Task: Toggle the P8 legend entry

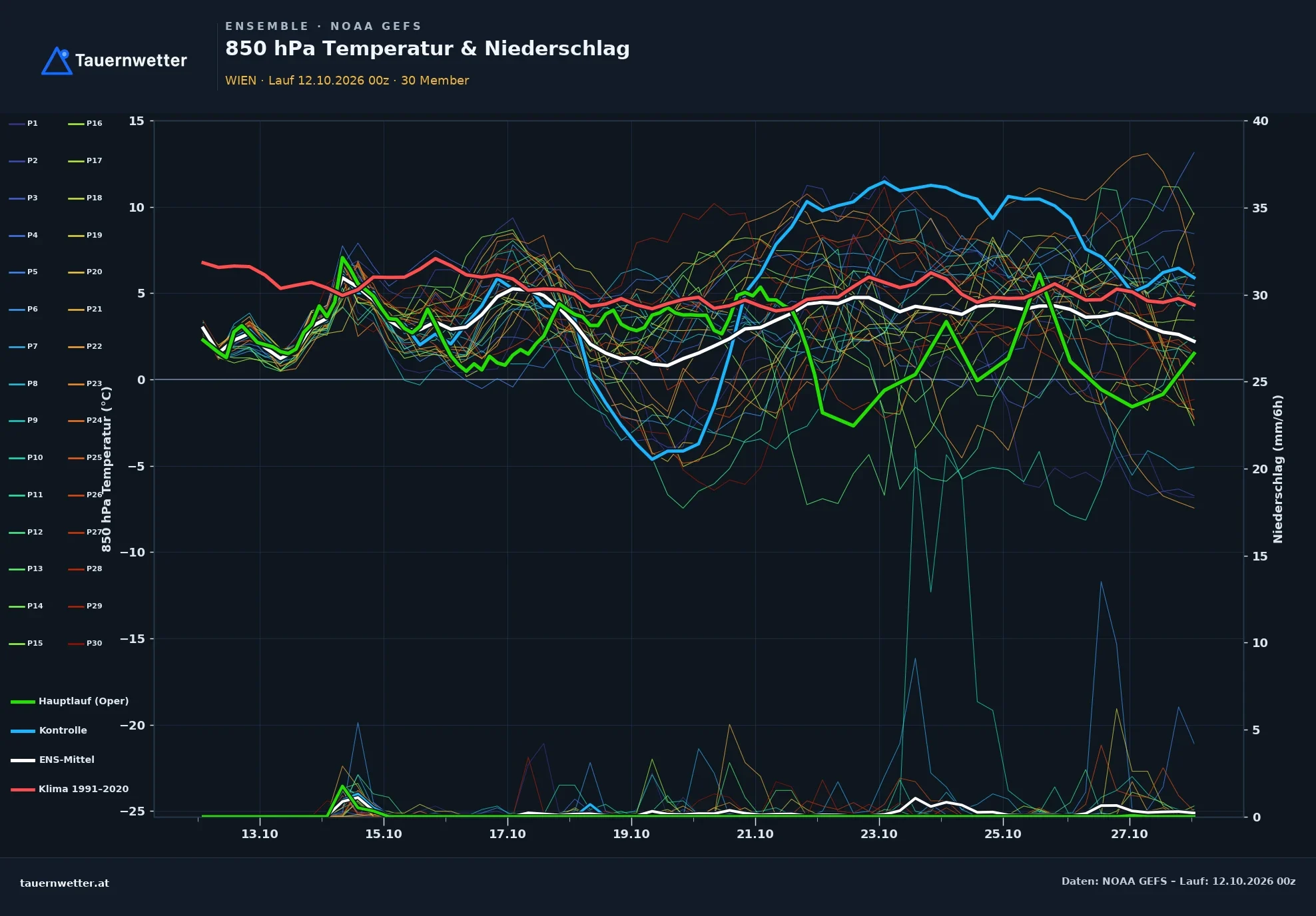Action: click(24, 384)
